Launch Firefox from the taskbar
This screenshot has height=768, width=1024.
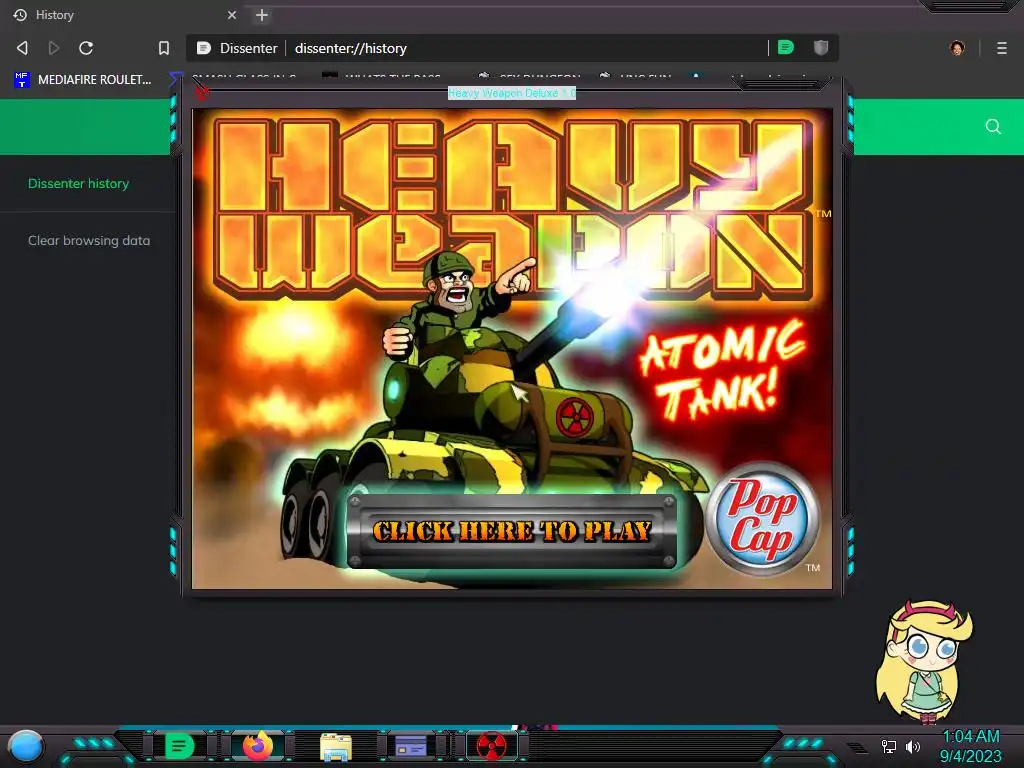(258, 746)
